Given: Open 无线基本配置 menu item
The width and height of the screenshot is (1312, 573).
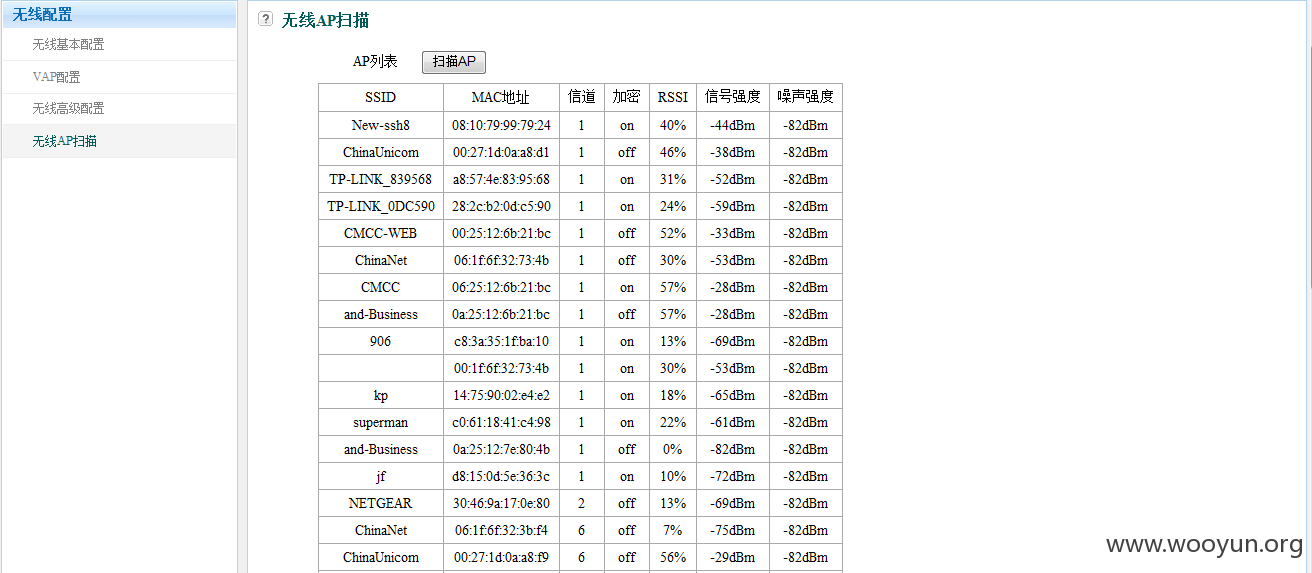Looking at the screenshot, I should [68, 44].
